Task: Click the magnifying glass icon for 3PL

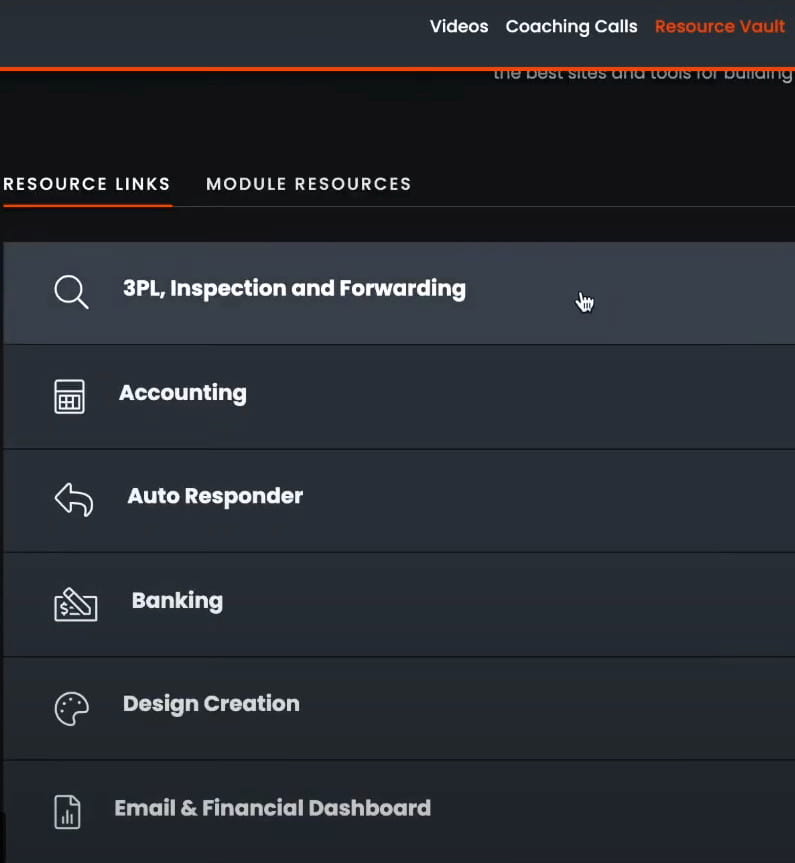Action: coord(71,292)
